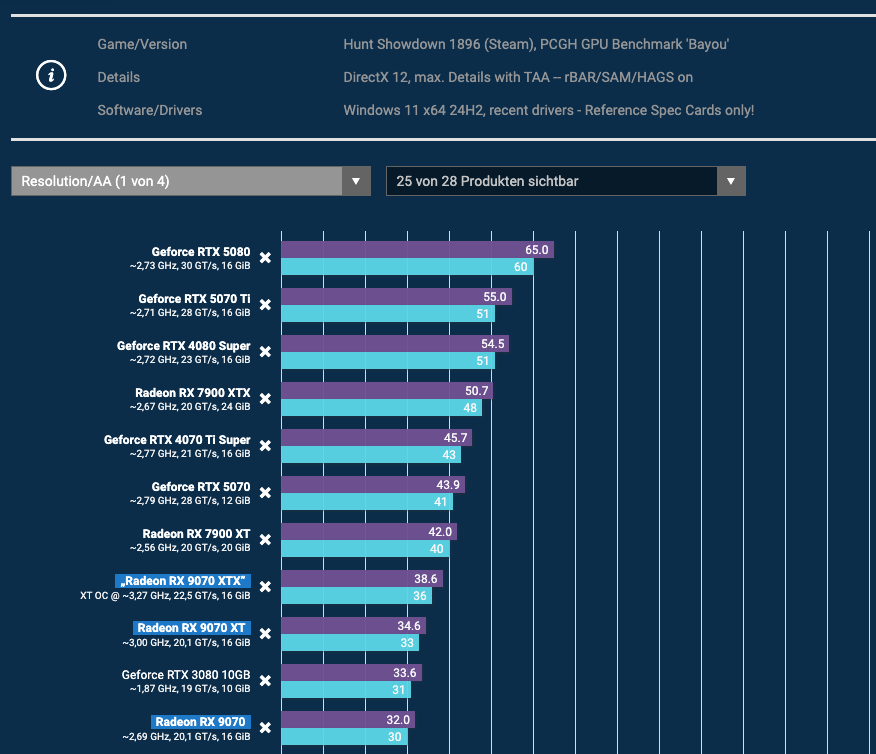Viewport: 876px width, 754px height.
Task: Remove Geforce RTX 4070 Ti Super entry
Action: 265,445
